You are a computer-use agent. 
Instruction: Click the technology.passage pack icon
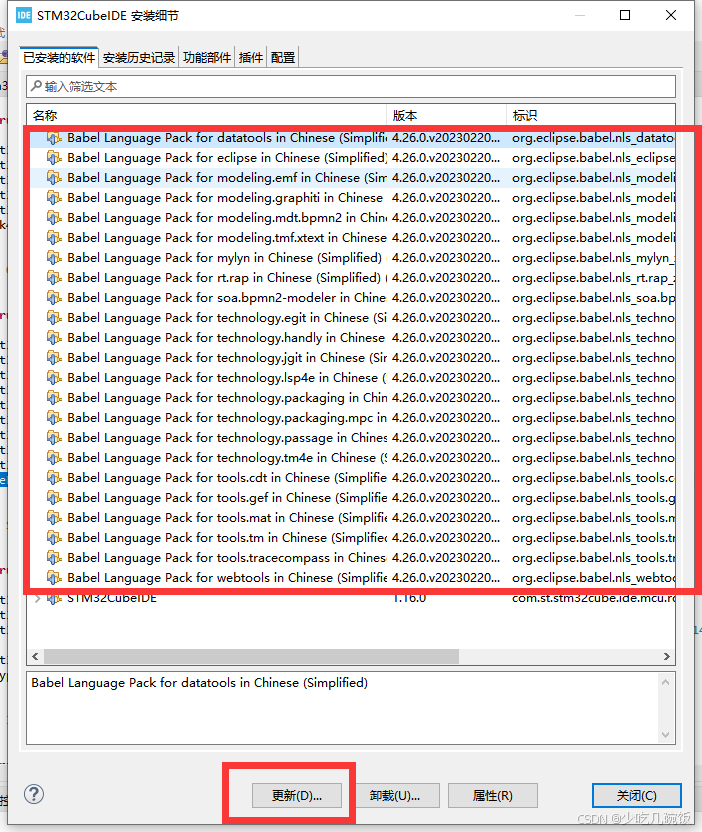54,438
